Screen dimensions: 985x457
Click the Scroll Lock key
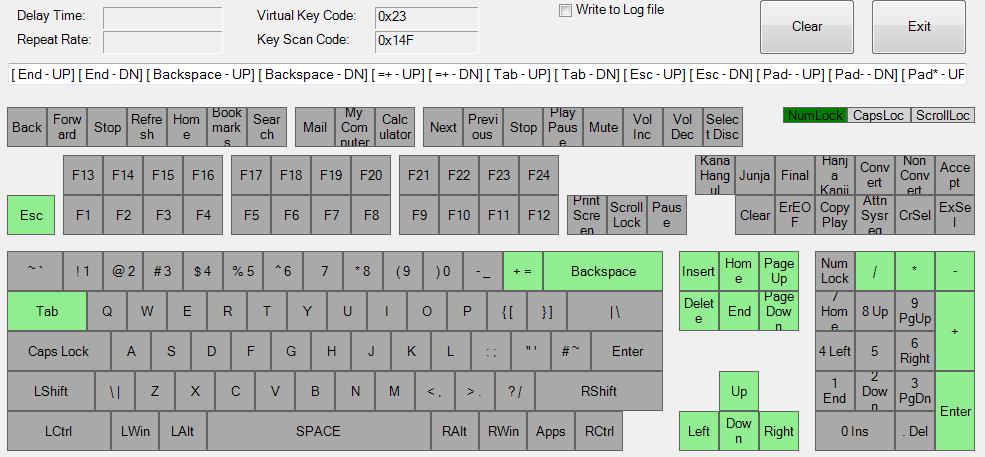click(x=627, y=215)
